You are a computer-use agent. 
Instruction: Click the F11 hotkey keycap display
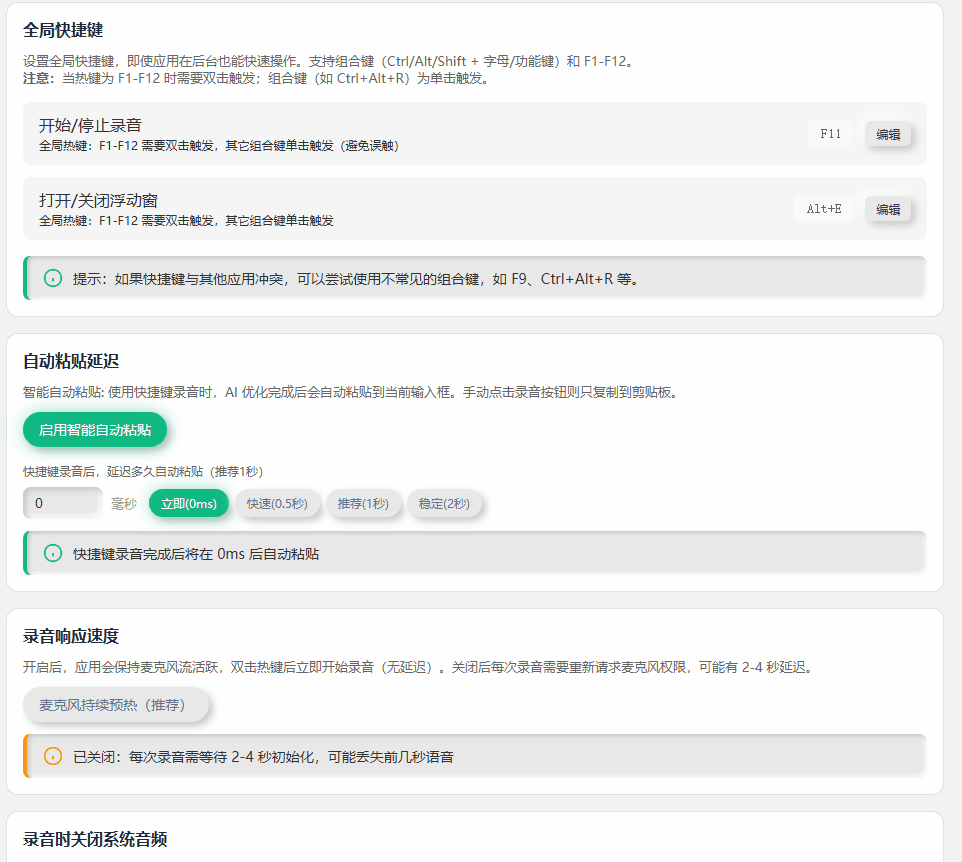(x=830, y=133)
